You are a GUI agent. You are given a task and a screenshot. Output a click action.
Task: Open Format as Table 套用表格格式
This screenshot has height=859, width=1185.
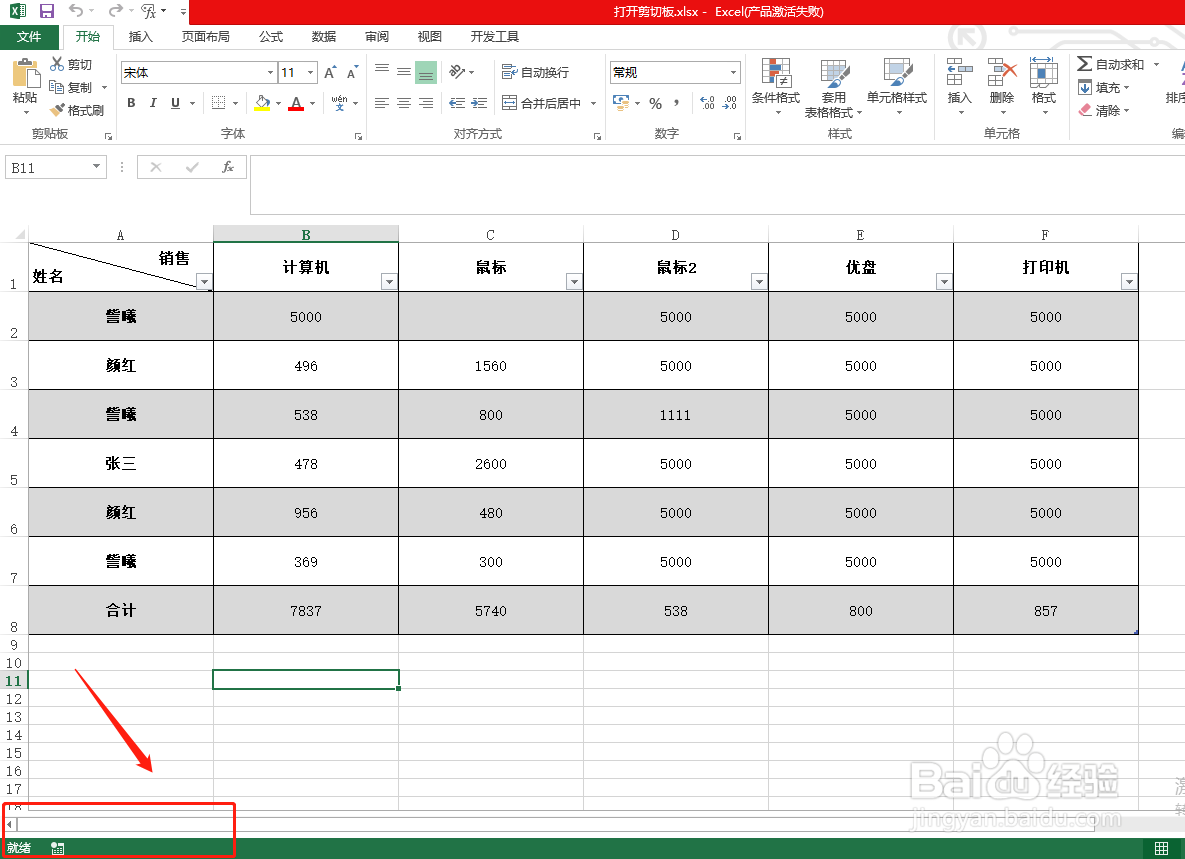[834, 87]
